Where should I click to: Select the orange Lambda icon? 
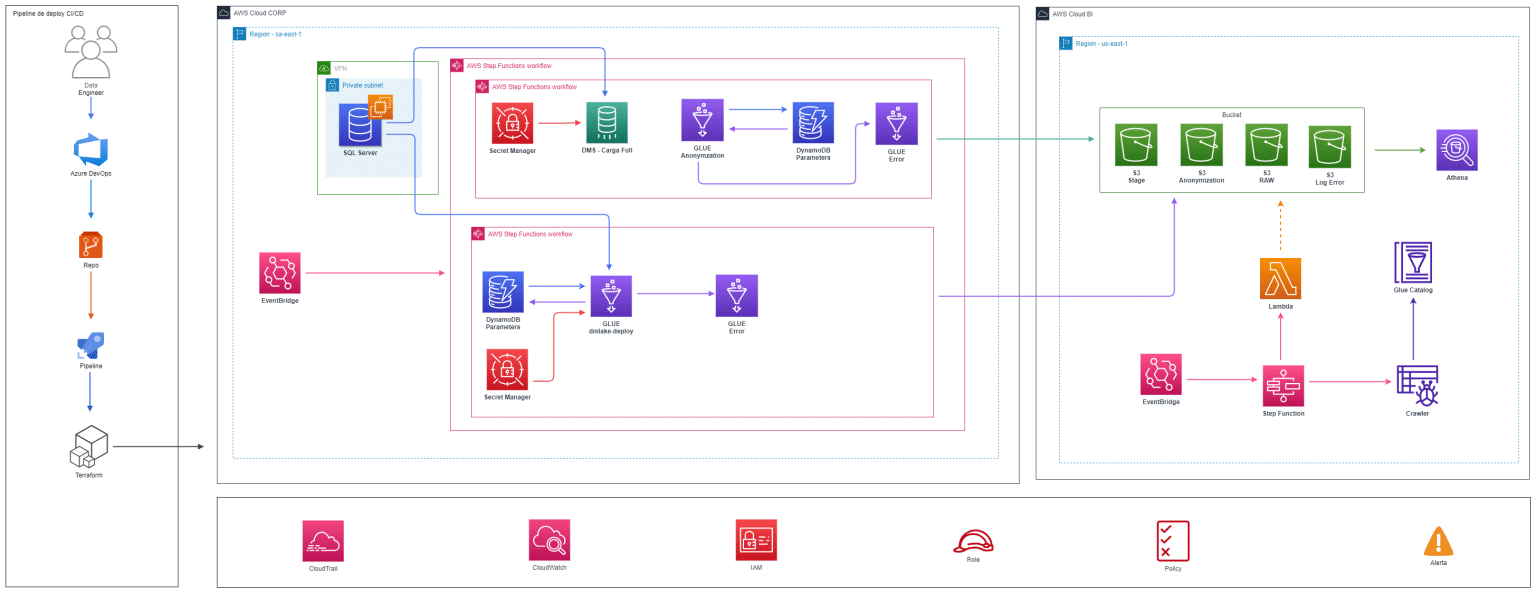pyautogui.click(x=1280, y=279)
